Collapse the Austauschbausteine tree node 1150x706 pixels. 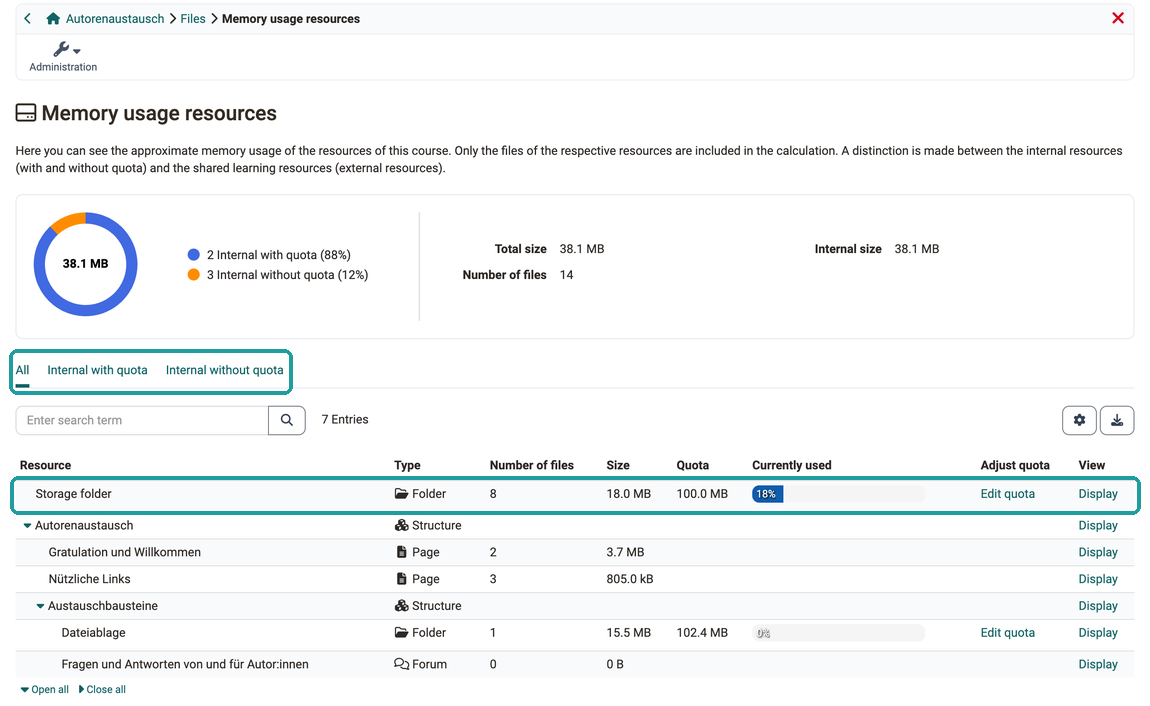(x=40, y=606)
